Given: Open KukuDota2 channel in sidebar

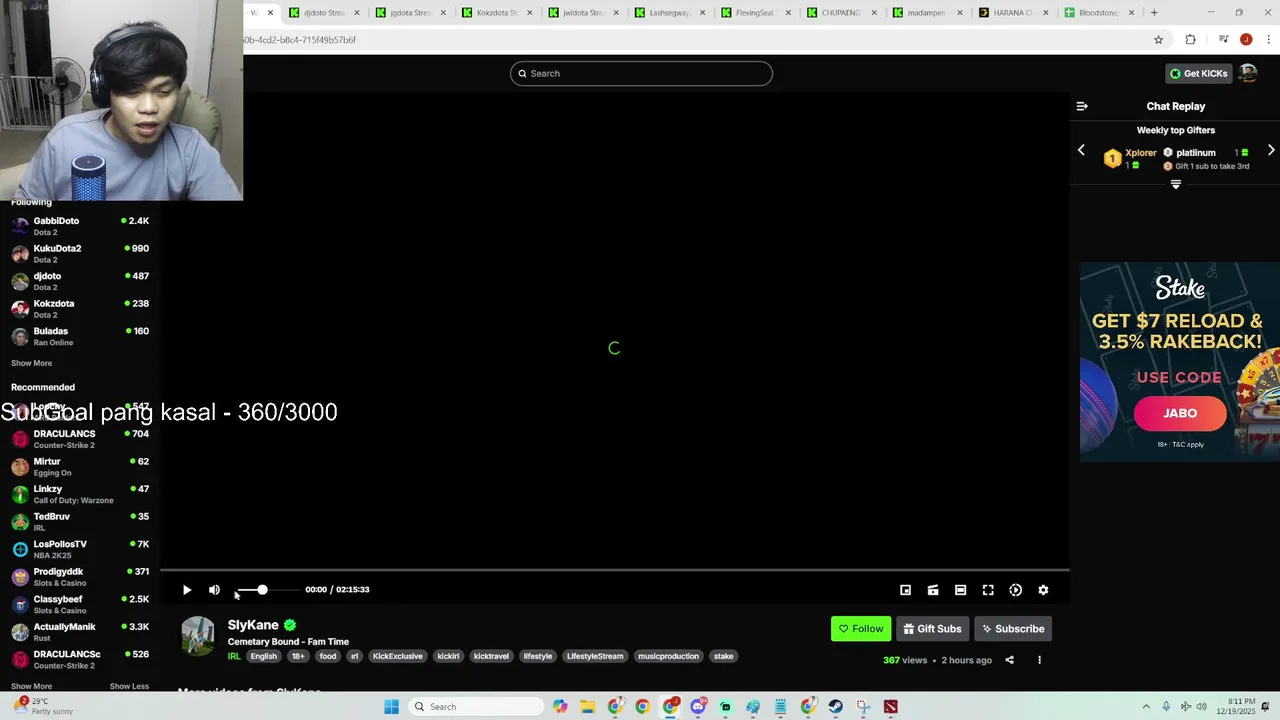Looking at the screenshot, I should click(x=80, y=254).
